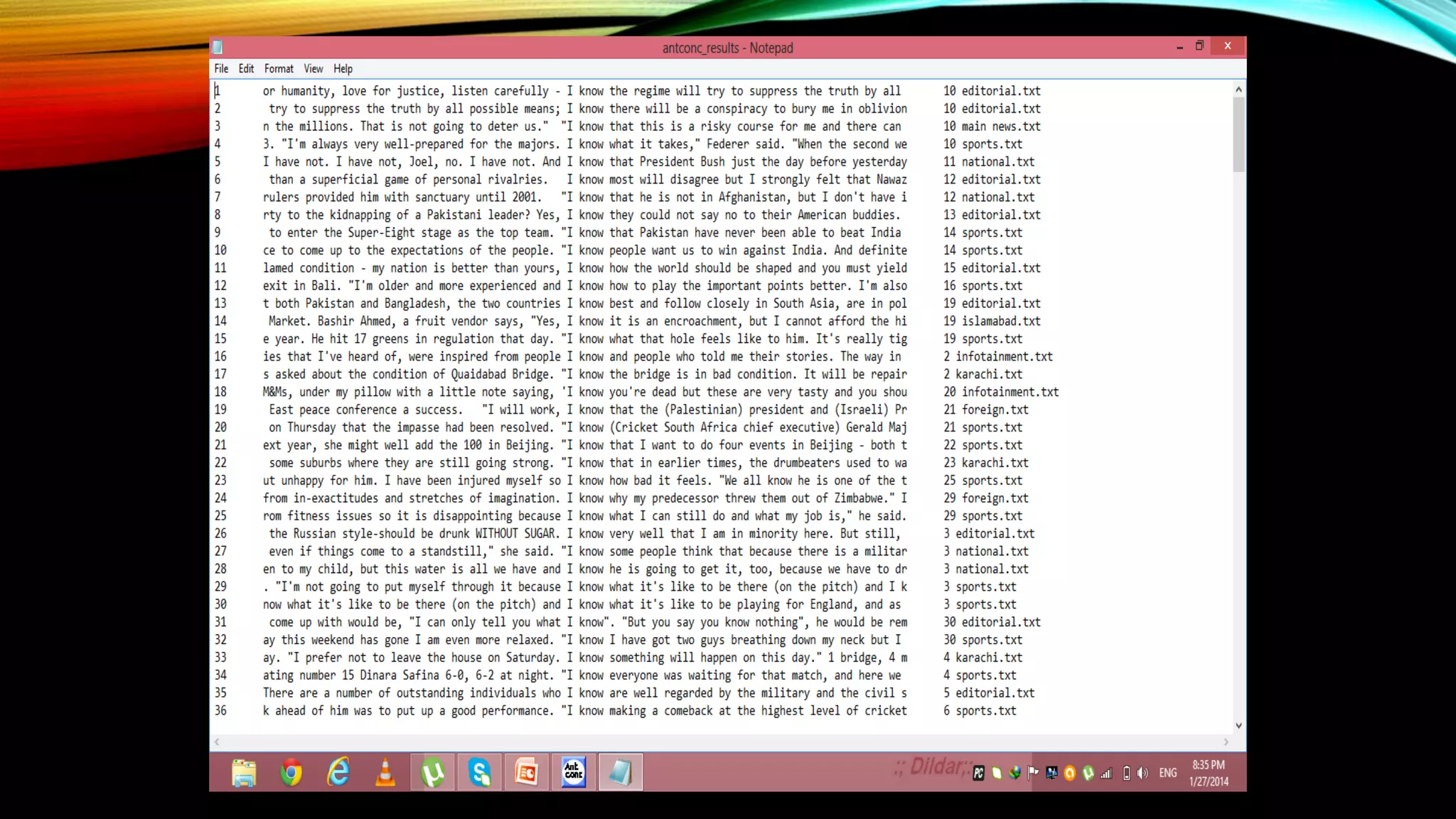Screen dimensions: 1456x819
Task: Switch to PowerPoint in the taskbar
Action: point(527,773)
